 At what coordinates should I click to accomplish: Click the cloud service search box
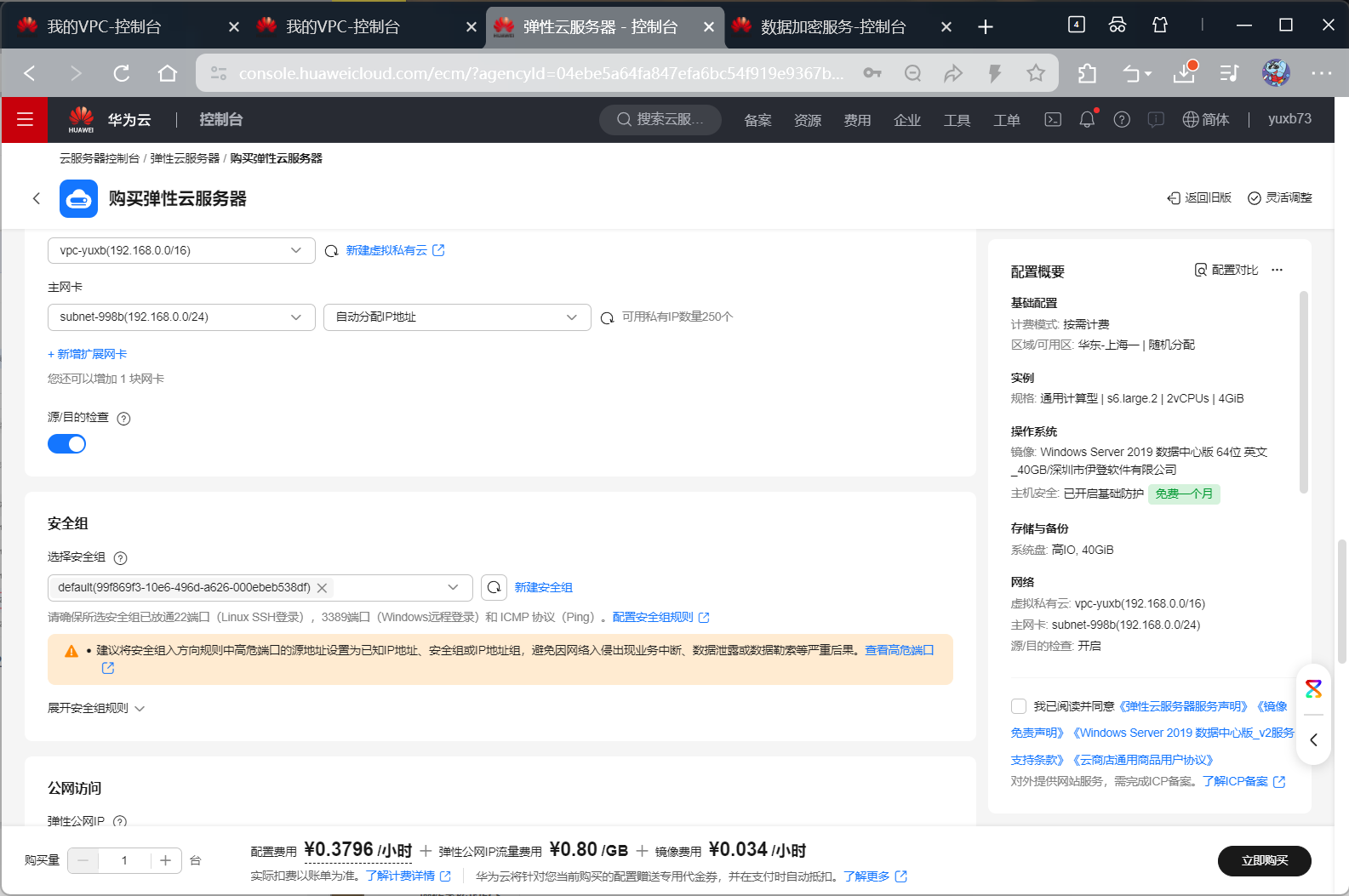(660, 119)
